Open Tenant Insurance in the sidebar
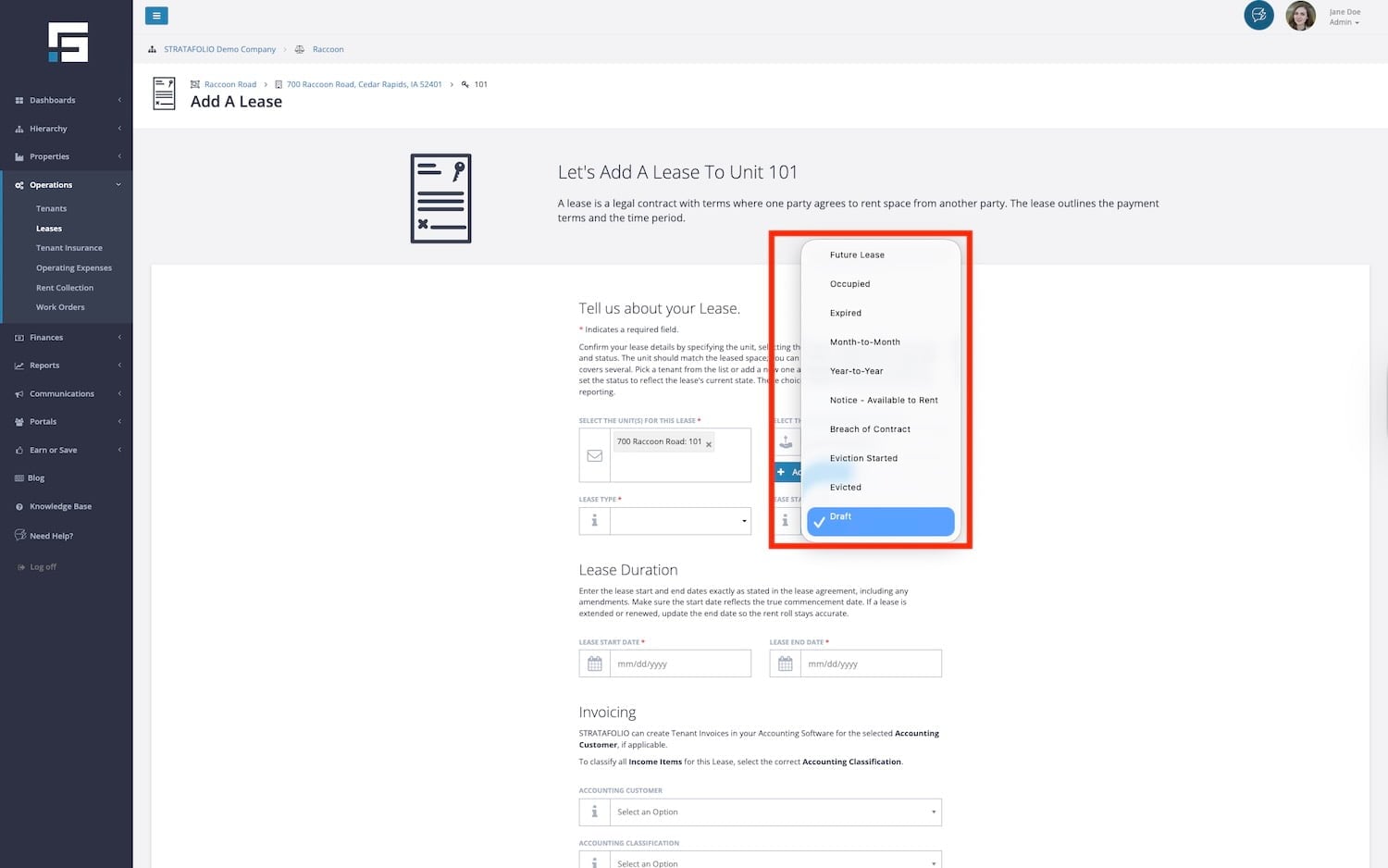1388x868 pixels. tap(69, 248)
